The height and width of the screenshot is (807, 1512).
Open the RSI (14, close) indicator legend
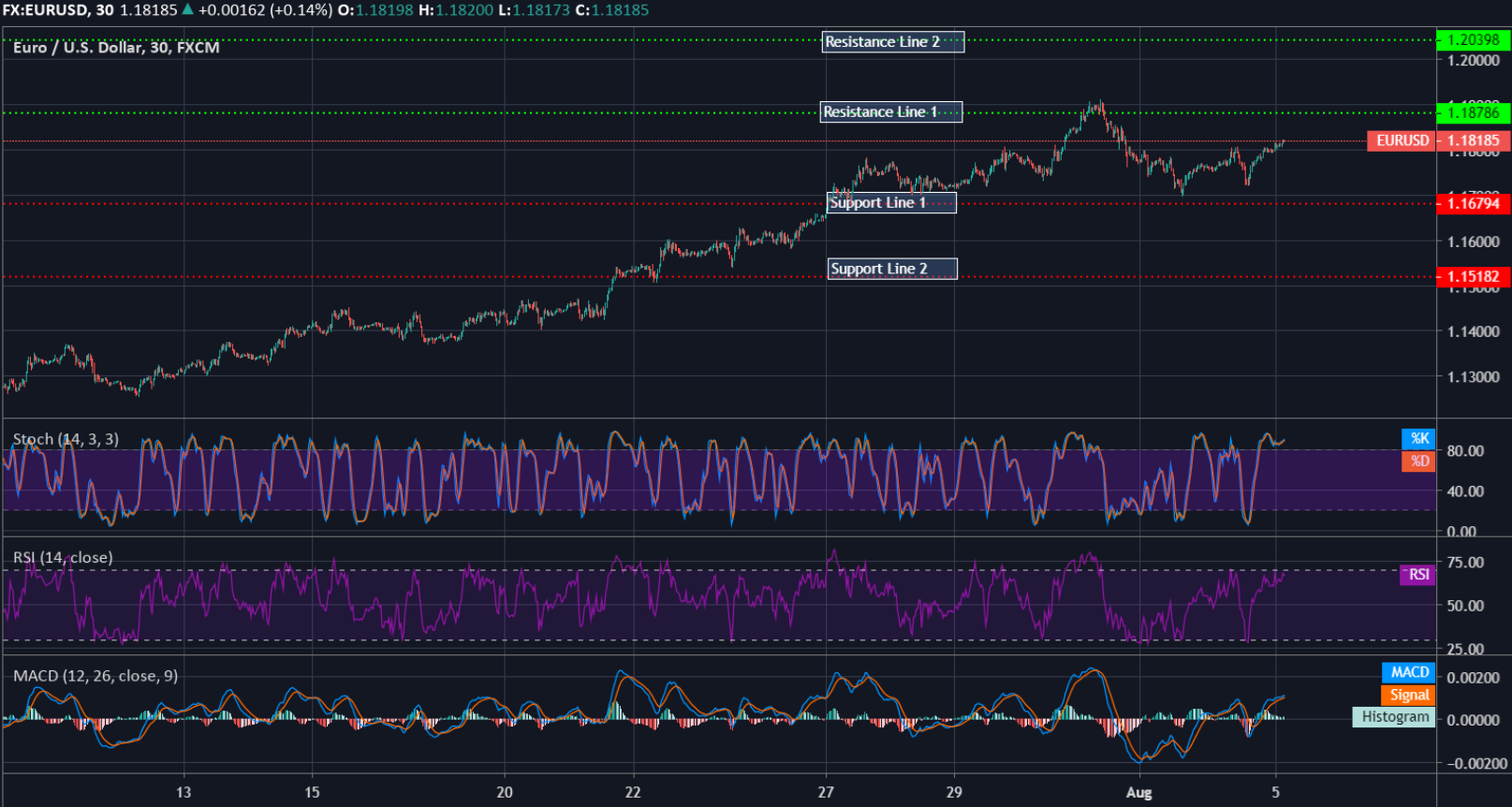tap(63, 557)
